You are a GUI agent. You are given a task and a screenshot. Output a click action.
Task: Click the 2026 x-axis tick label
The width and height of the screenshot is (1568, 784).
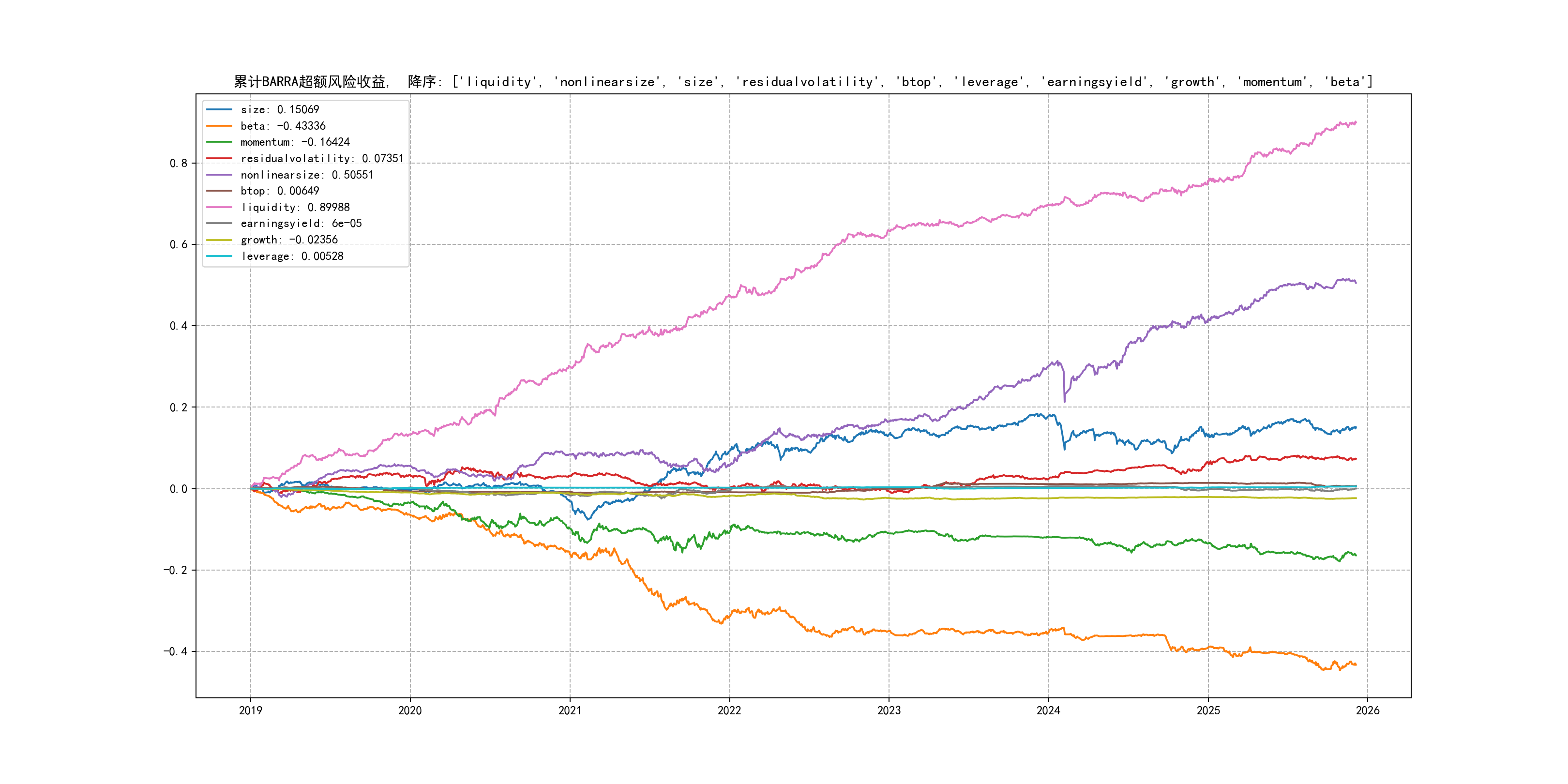[x=1367, y=710]
